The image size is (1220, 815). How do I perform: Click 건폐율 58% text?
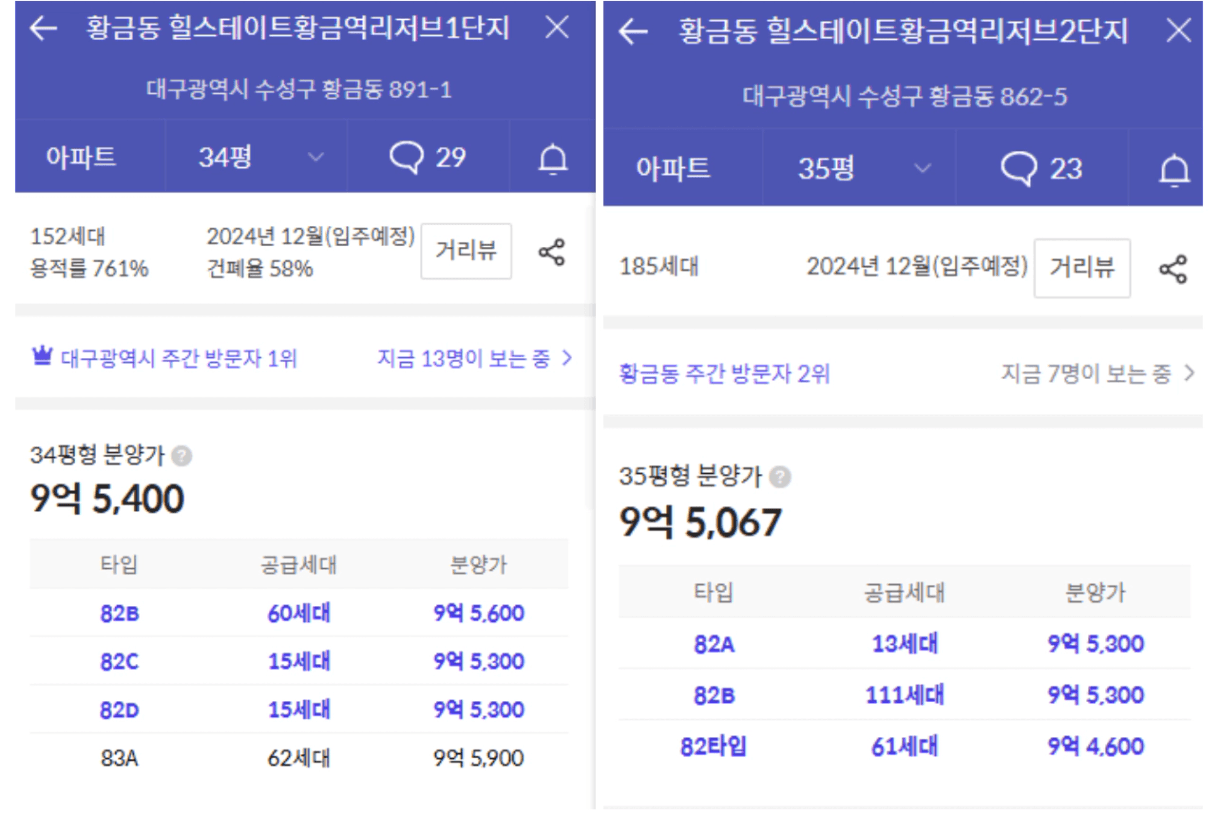click(x=260, y=268)
